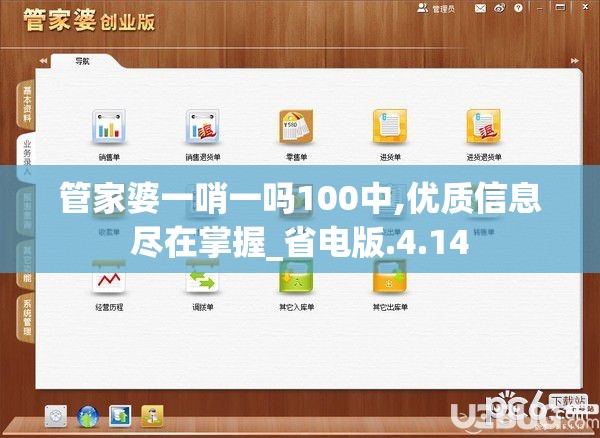Screen dimensions: 600x438
Task: Click the grey safe-dial icon on dock
Action: coord(56,416)
